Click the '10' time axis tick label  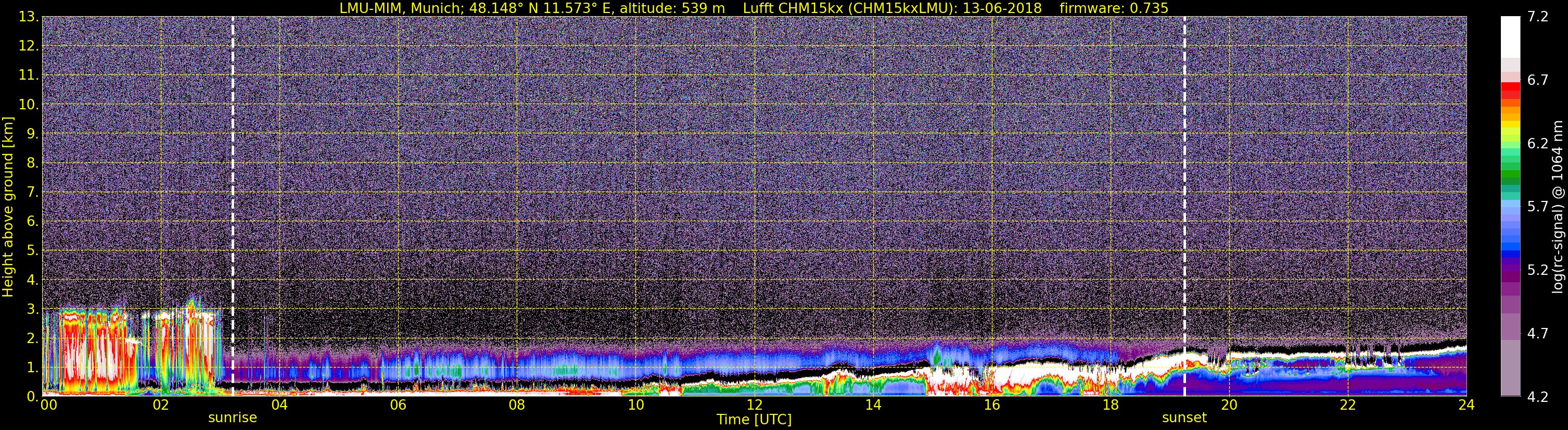[635, 406]
